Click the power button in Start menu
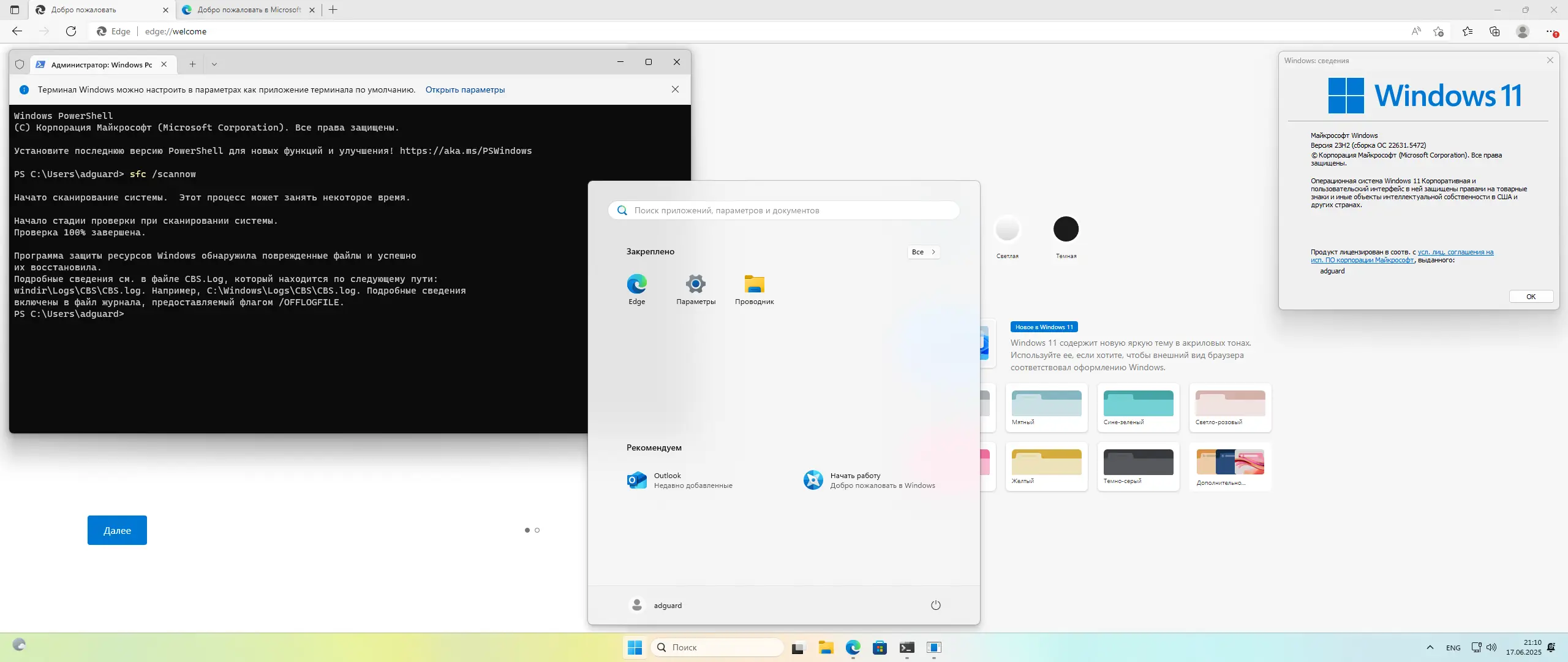Viewport: 1568px width, 662px height. [x=935, y=605]
